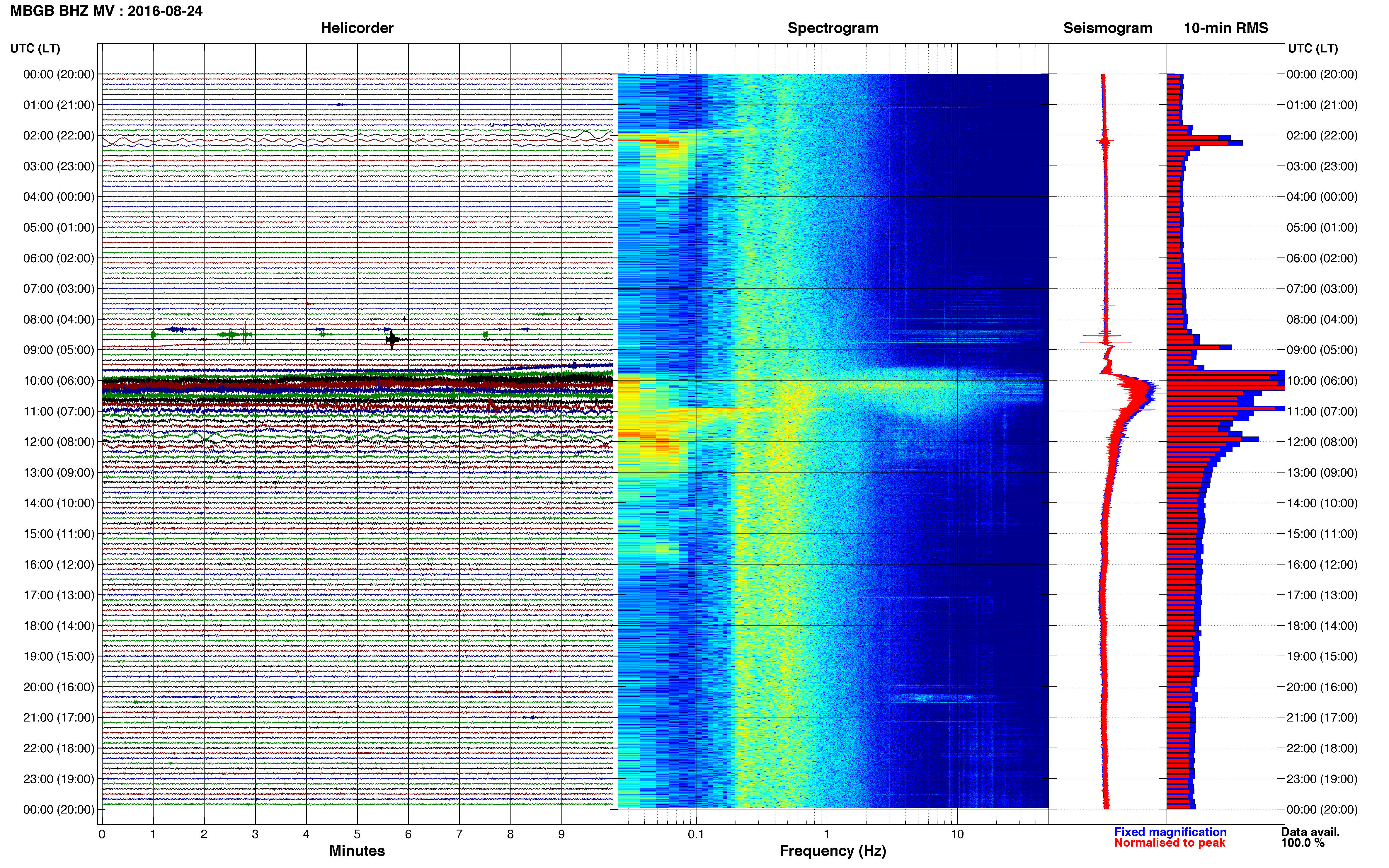Viewport: 1389px width, 868px height.
Task: Click 01:00 (21:00) label beside Helicorder
Action: pyautogui.click(x=59, y=105)
